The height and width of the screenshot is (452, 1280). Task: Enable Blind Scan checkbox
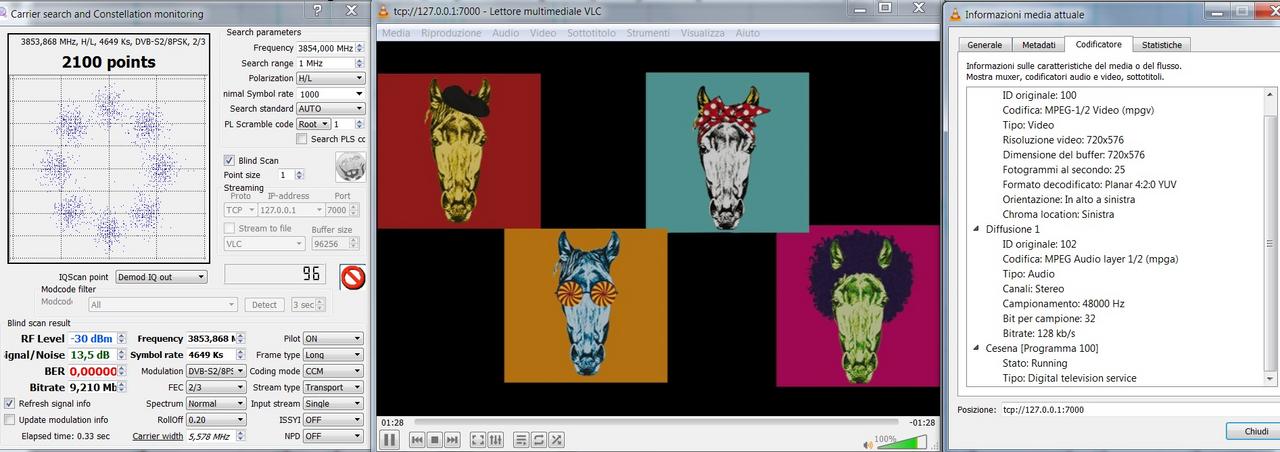point(229,160)
